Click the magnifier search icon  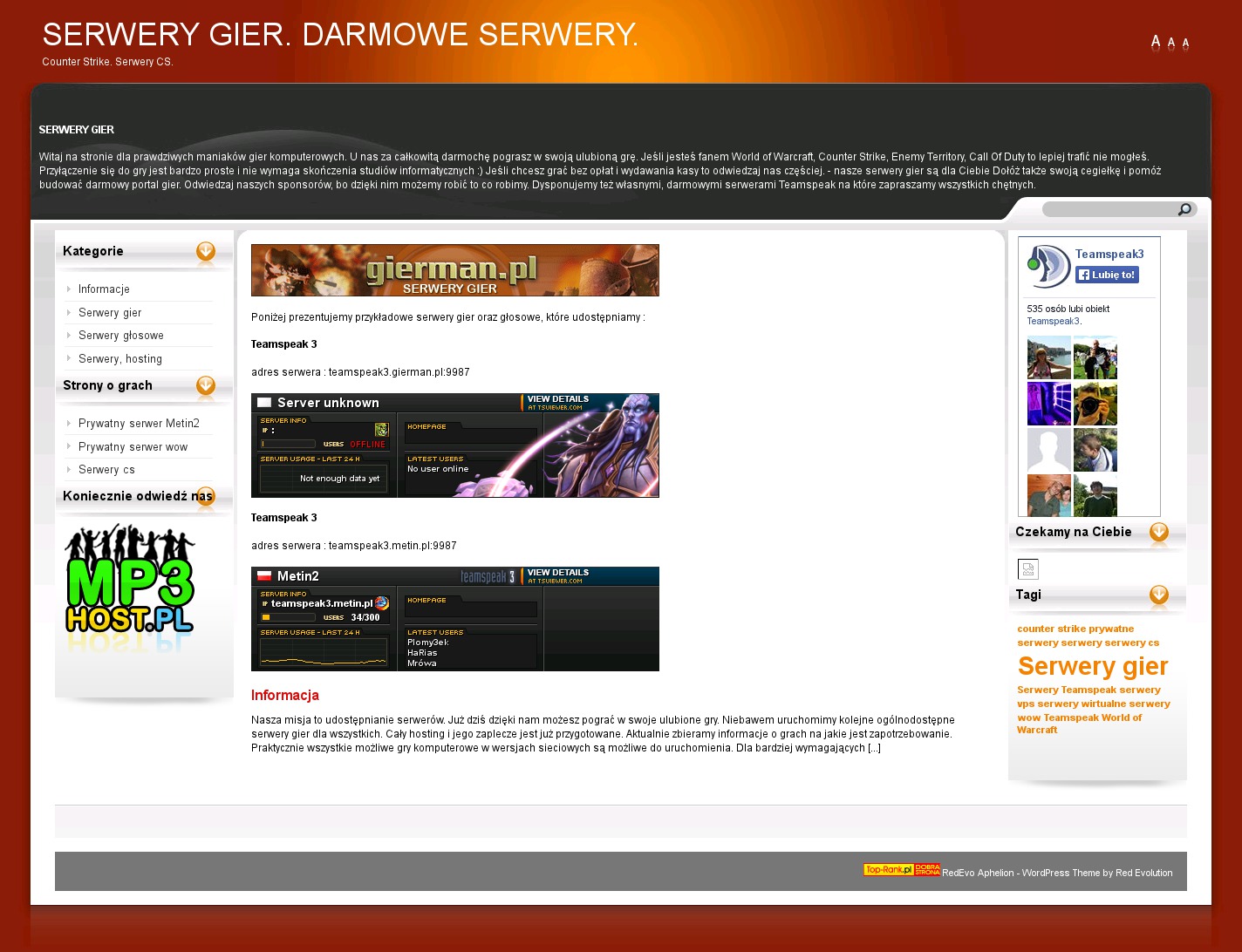(1184, 209)
